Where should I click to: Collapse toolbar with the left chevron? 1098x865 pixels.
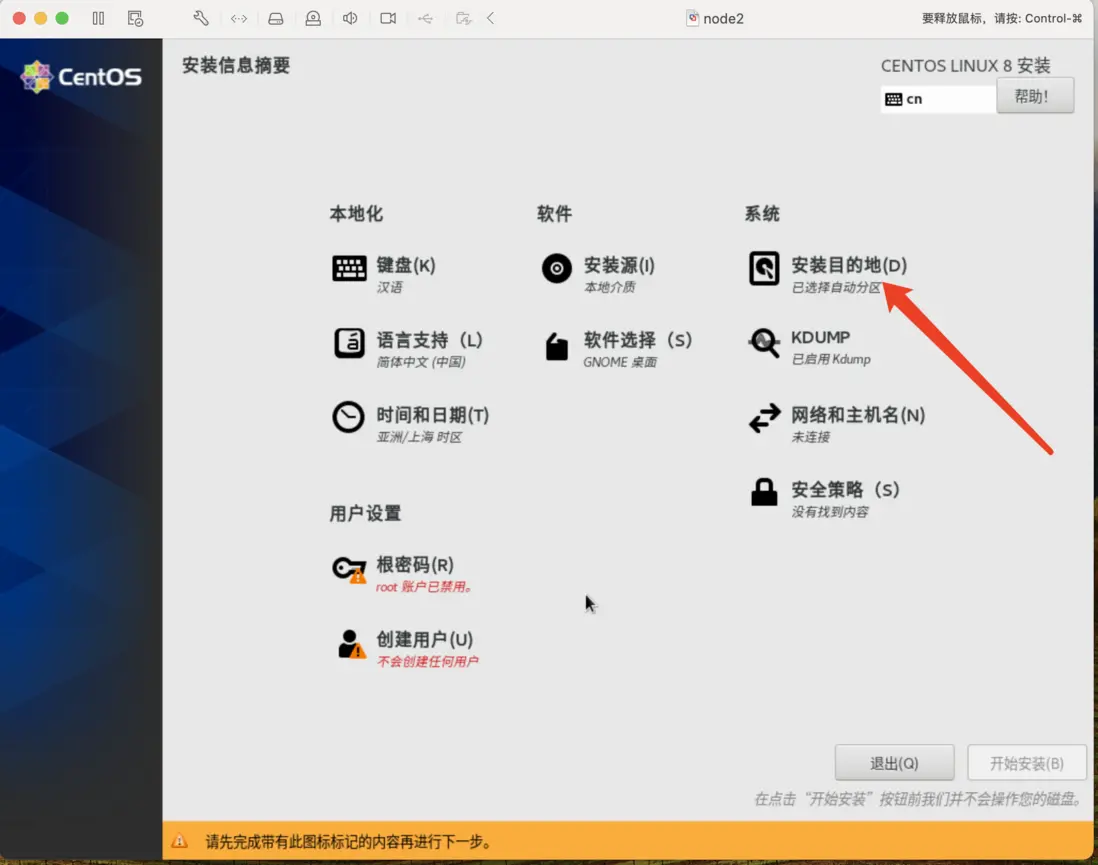(491, 18)
